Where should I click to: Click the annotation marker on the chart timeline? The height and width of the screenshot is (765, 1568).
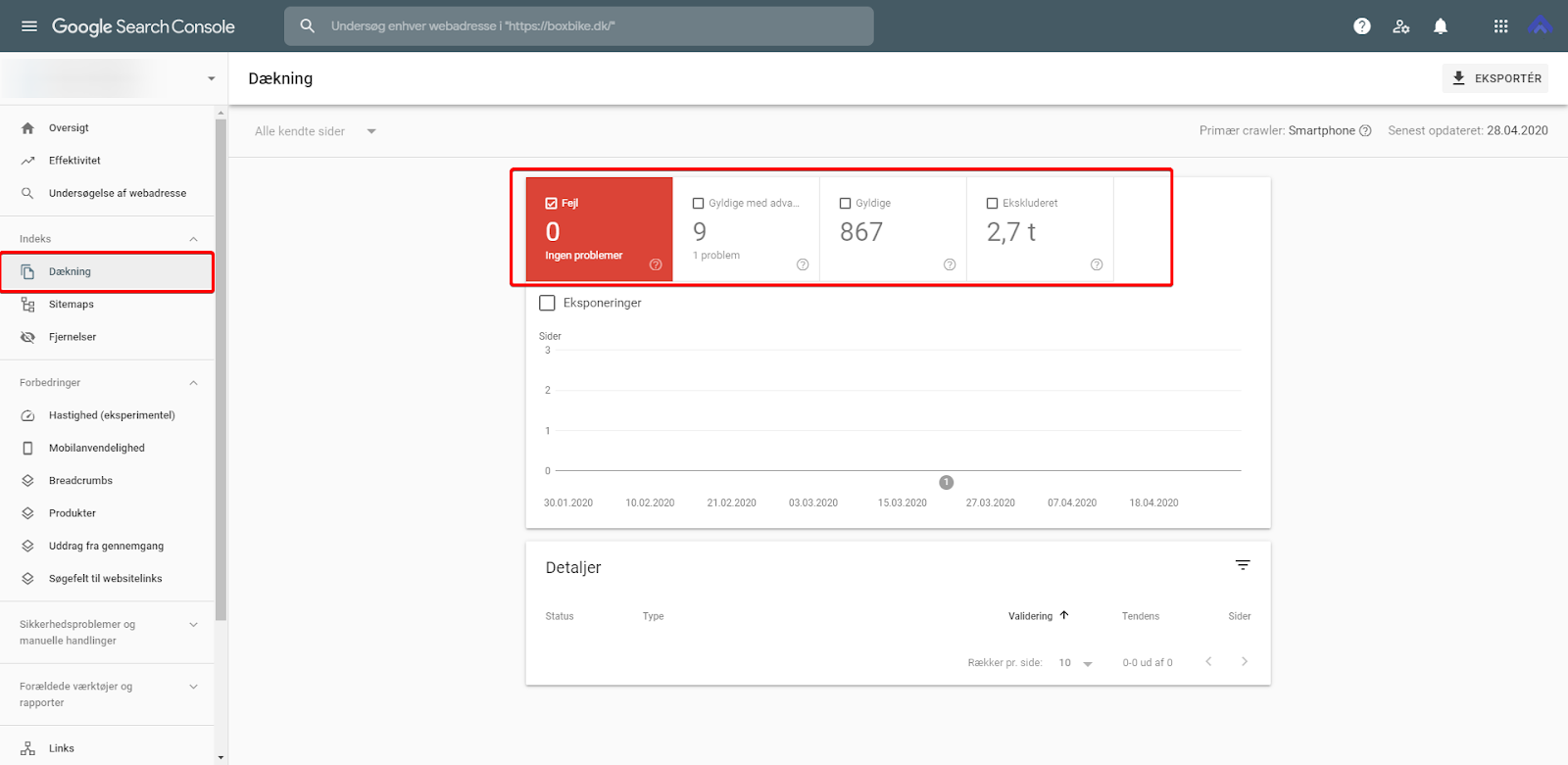click(946, 482)
